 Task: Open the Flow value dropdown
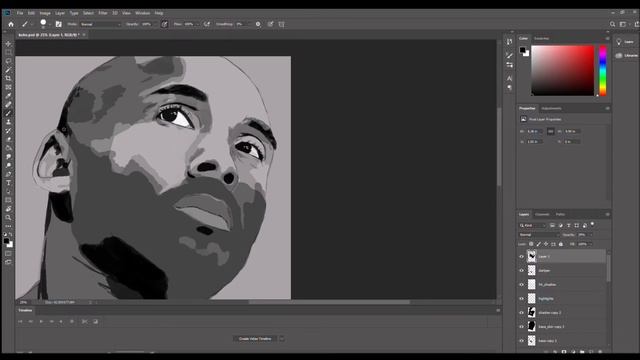[197, 24]
